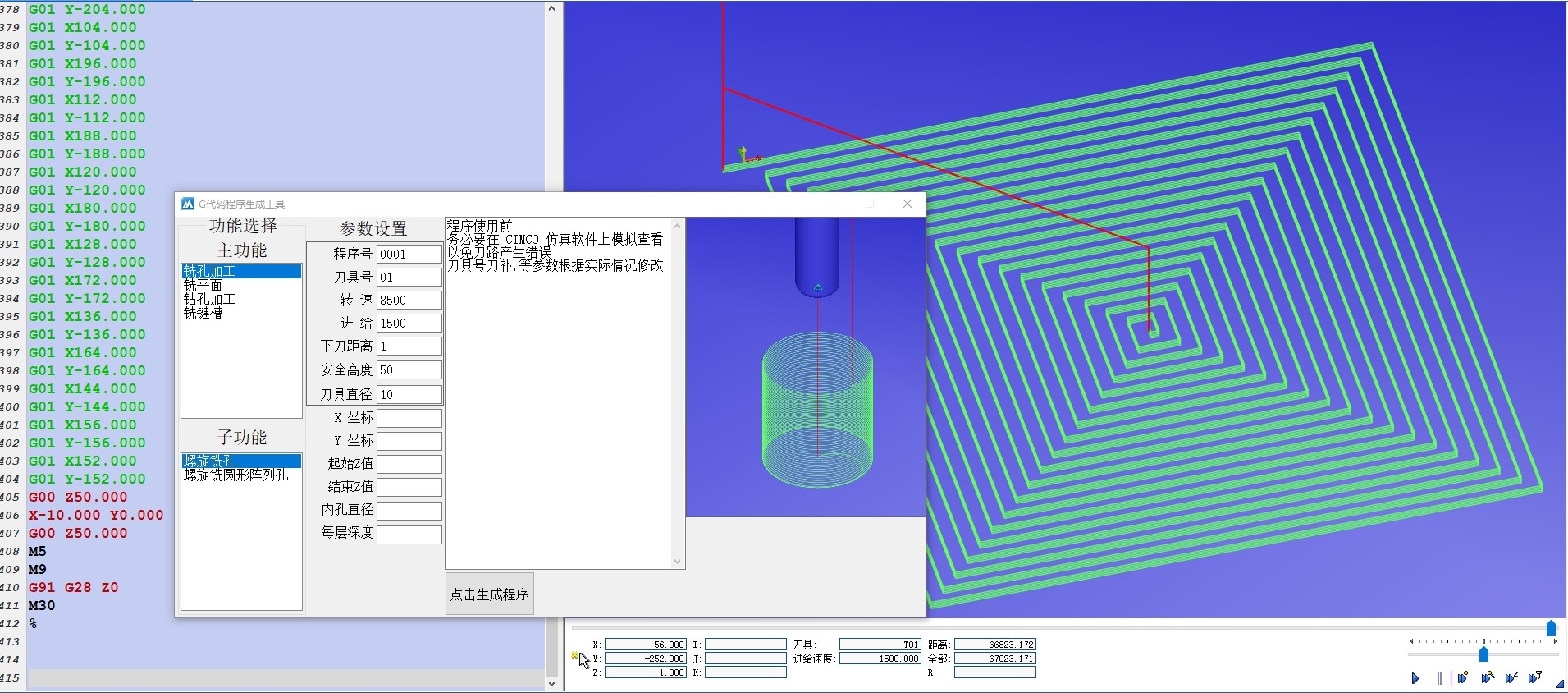The image size is (1568, 693).
Task: Click the 全部 readout showing 67023.171
Action: [995, 659]
